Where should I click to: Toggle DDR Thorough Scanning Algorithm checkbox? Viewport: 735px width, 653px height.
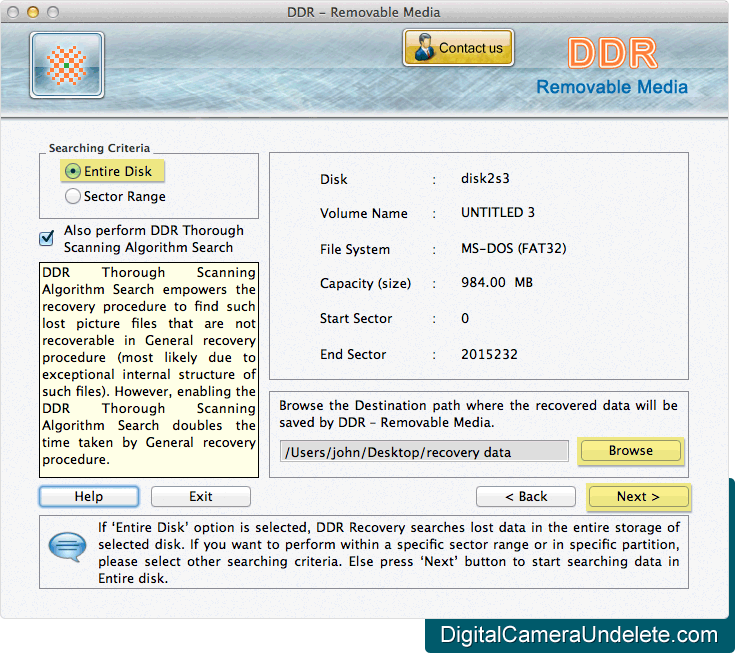point(46,238)
